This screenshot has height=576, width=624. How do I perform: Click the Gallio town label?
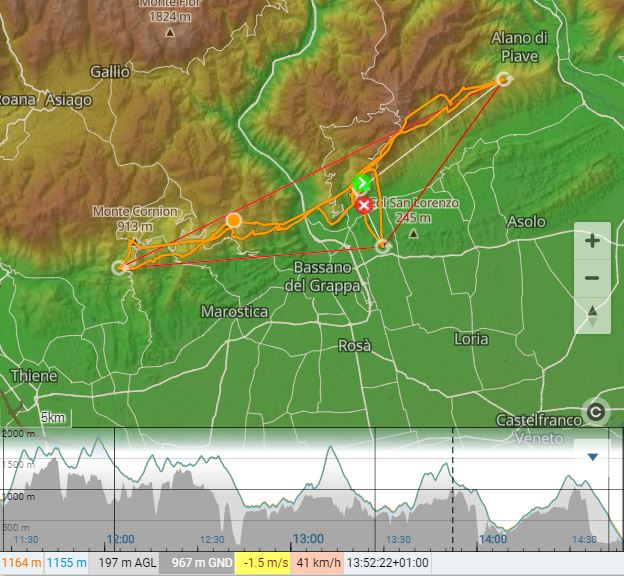110,72
